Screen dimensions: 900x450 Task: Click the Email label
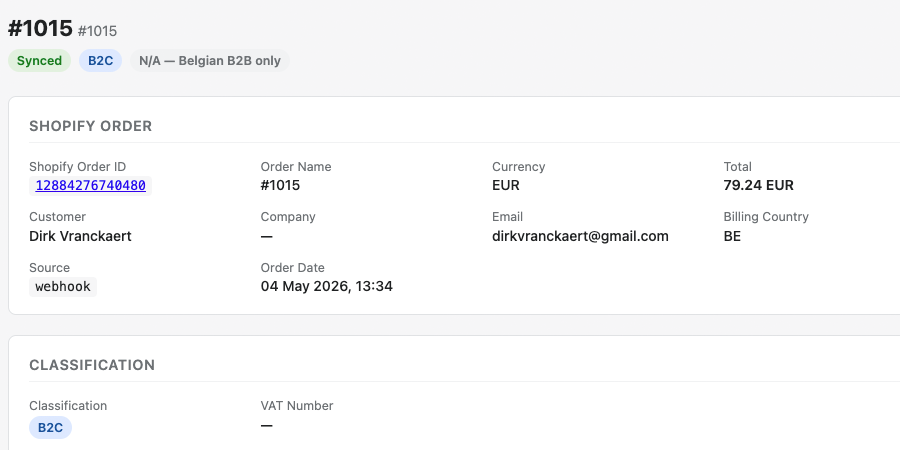507,216
